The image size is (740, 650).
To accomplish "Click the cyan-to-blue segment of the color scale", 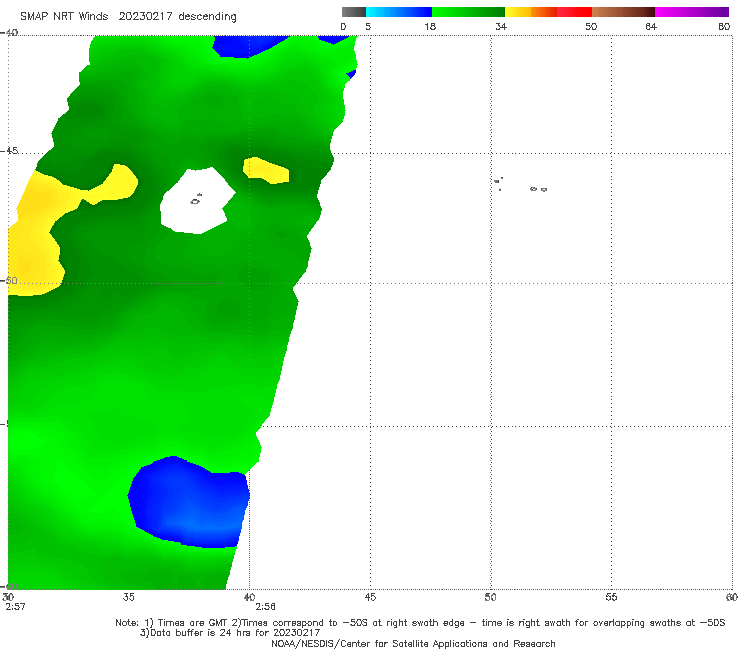I will [x=399, y=12].
